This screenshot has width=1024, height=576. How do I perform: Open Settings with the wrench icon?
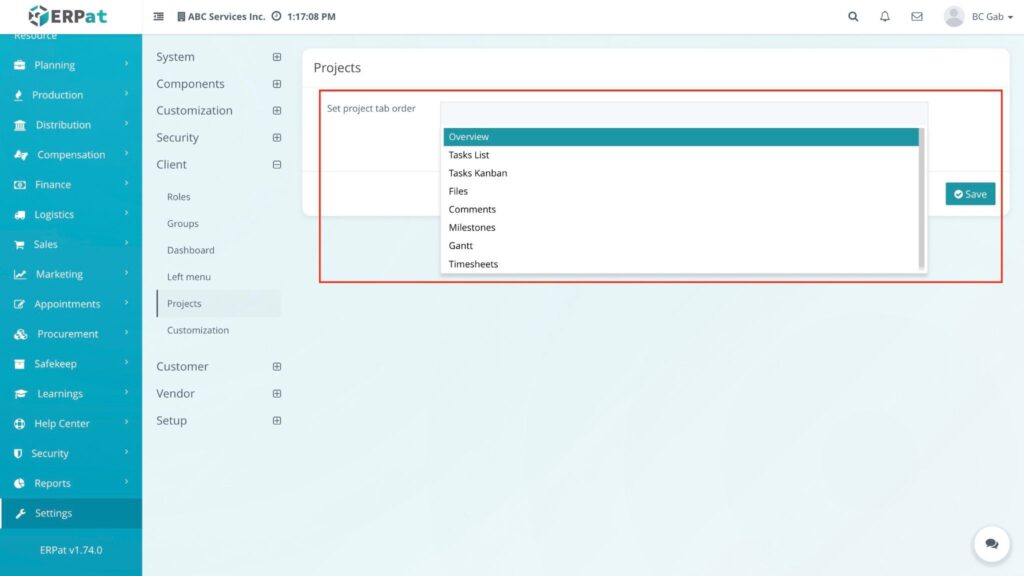coord(54,513)
